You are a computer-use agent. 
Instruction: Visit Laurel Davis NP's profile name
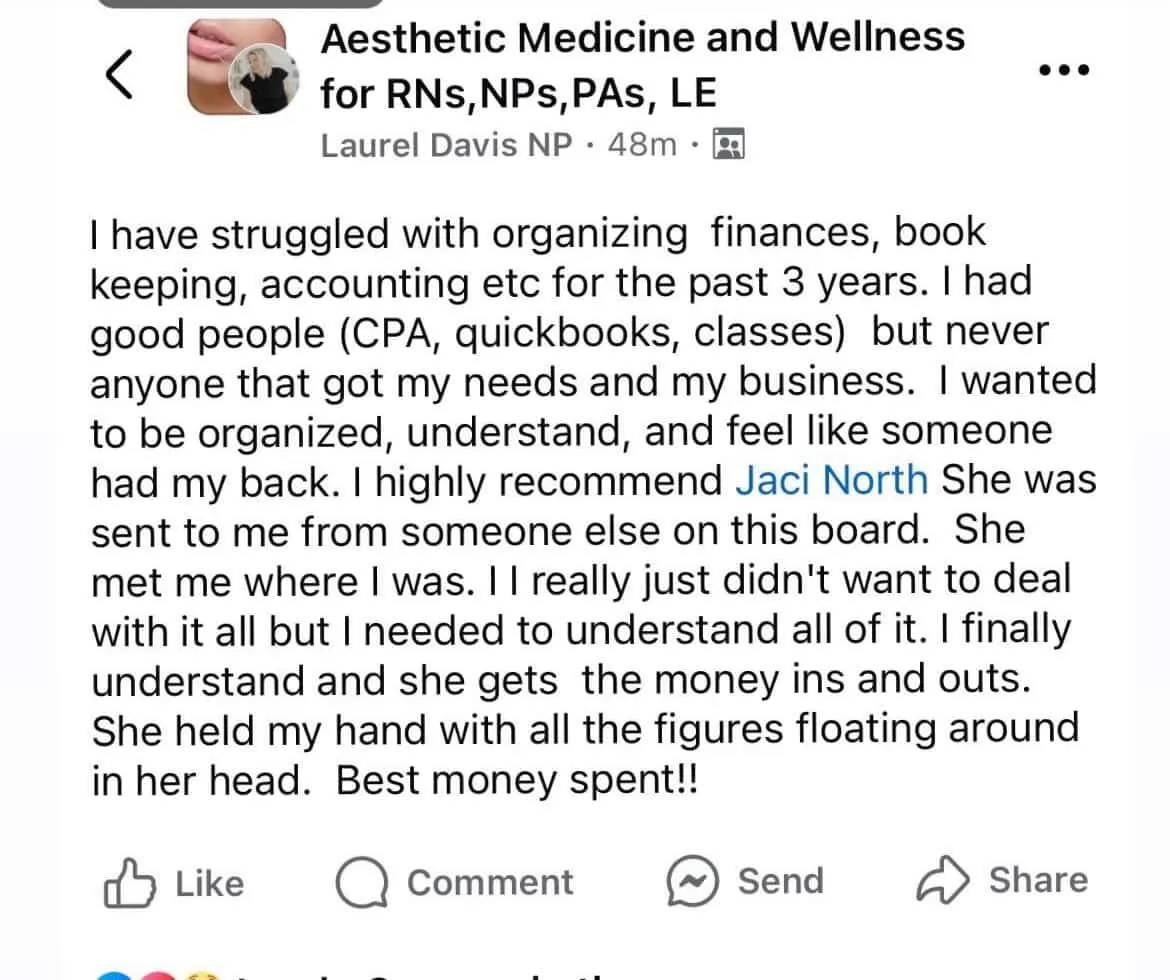[446, 146]
